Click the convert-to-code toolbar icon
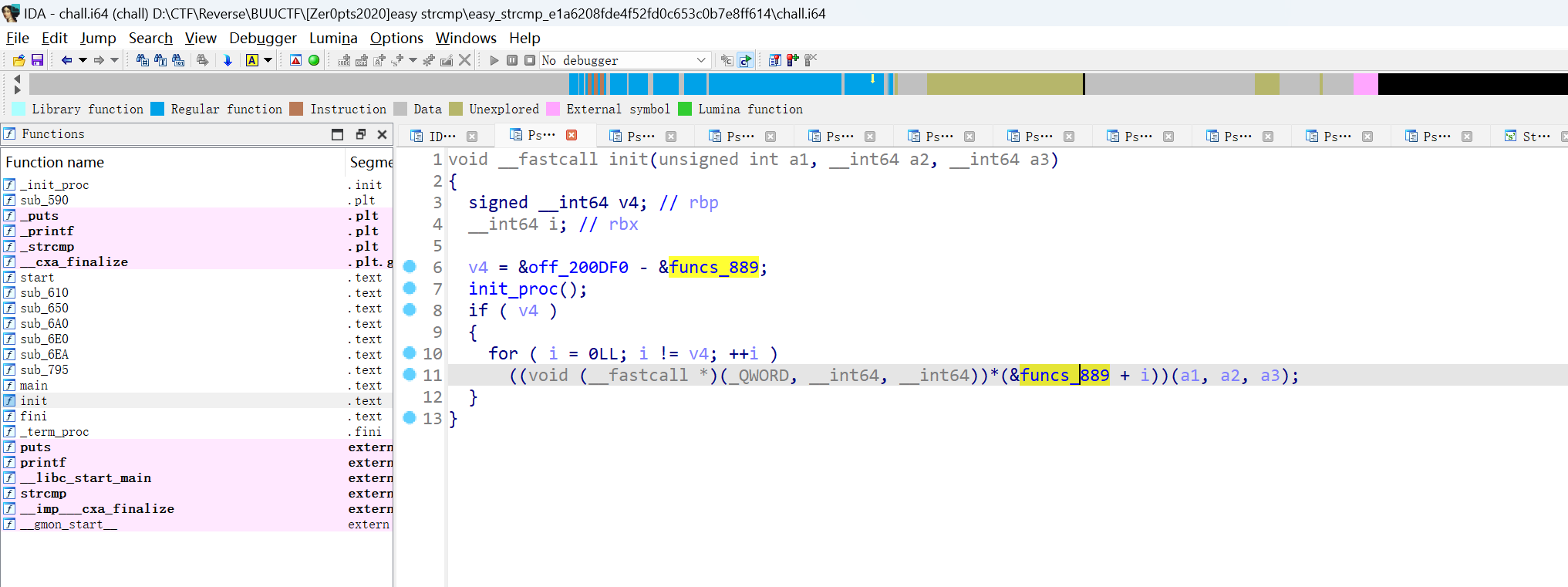This screenshot has height=587, width=1568. (344, 60)
